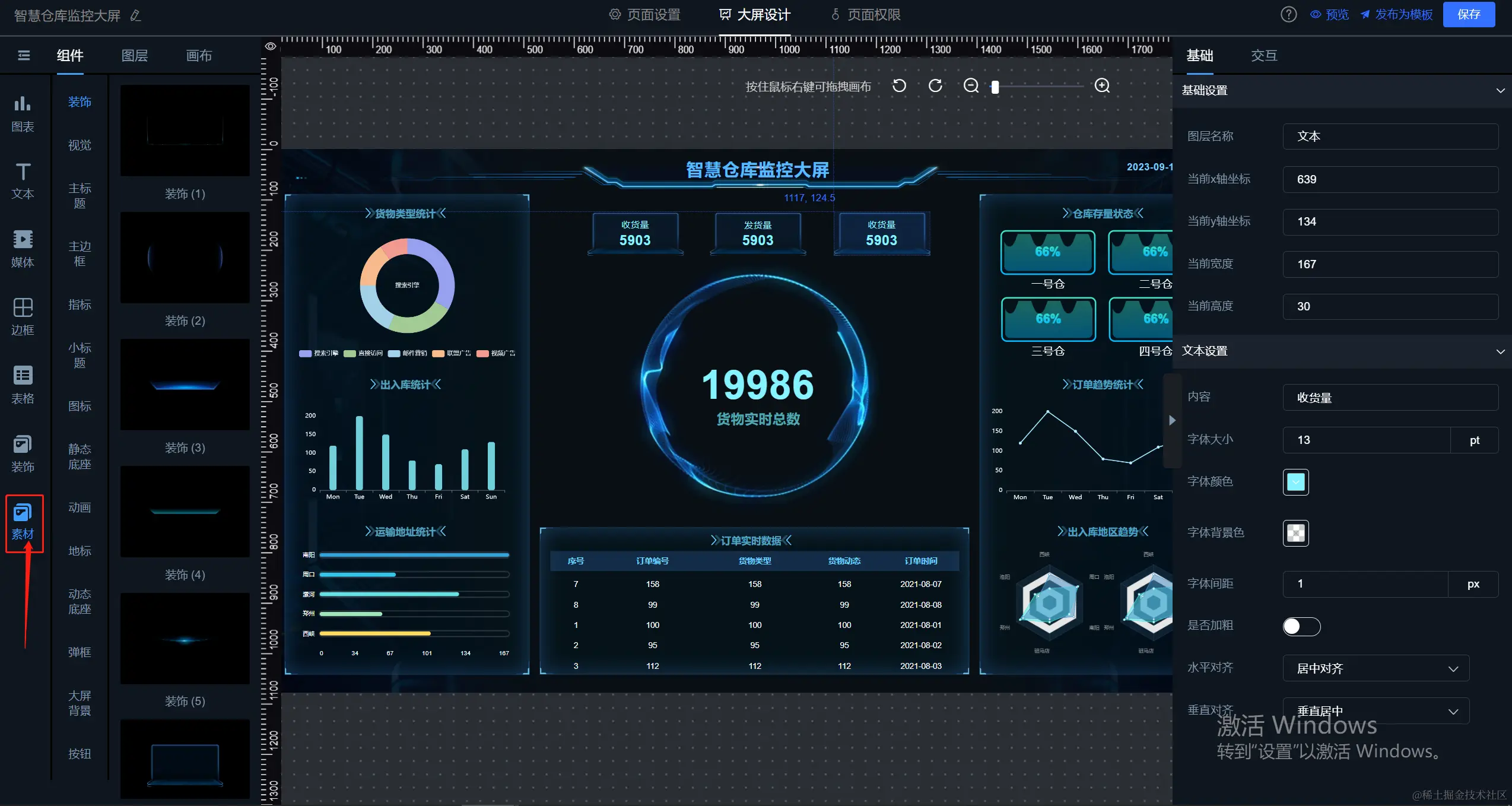This screenshot has height=806, width=1512.
Task: Open the 水平对齐 alignment dropdown
Action: pos(1376,668)
